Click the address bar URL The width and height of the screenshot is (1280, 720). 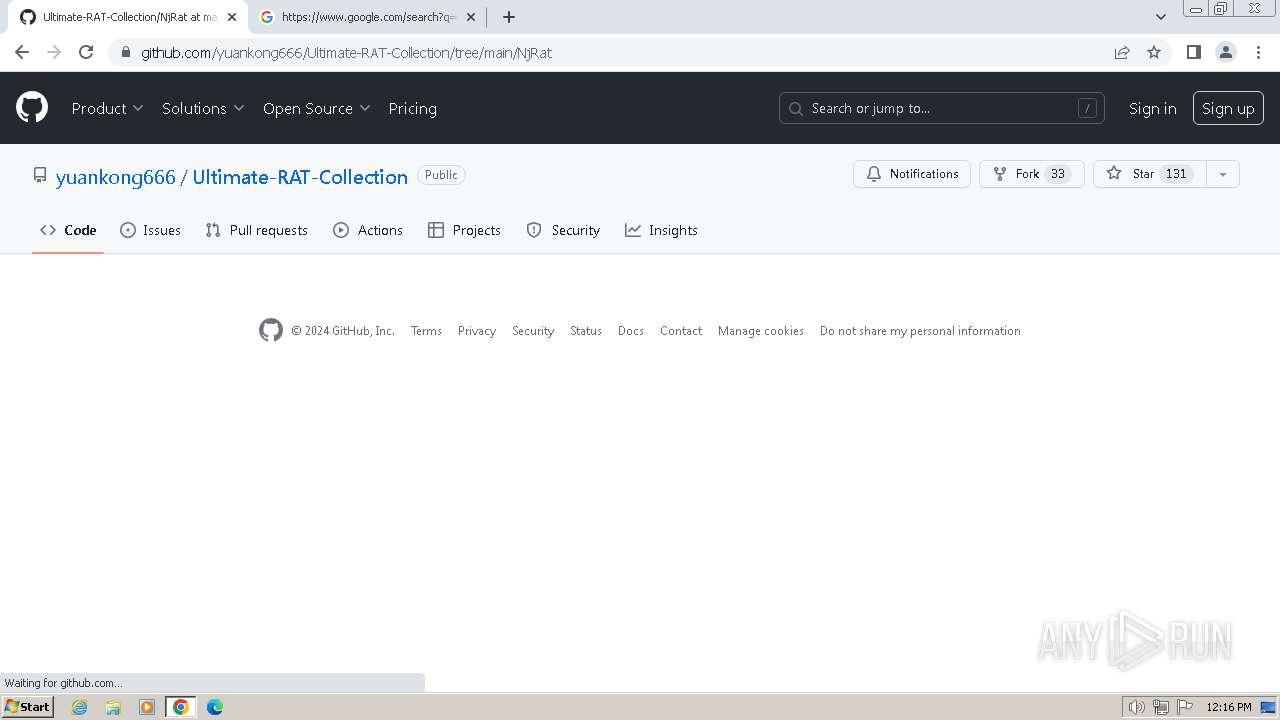(x=346, y=52)
